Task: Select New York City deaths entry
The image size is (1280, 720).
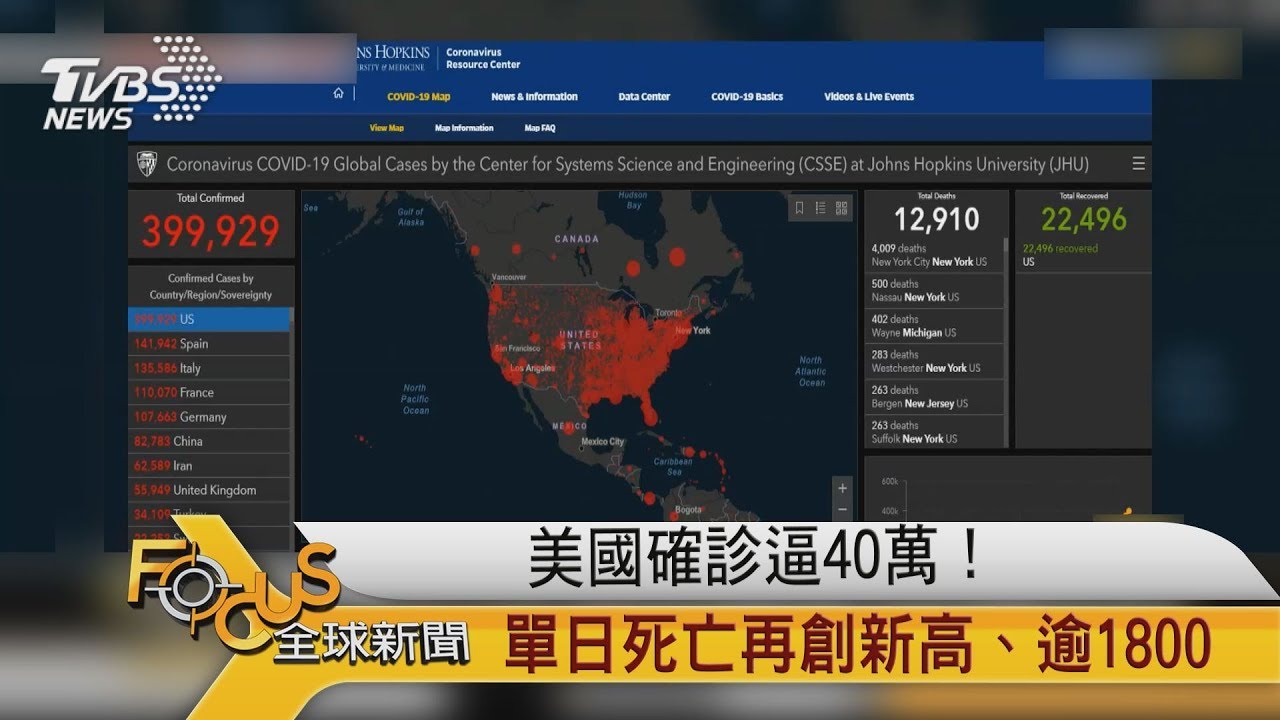Action: pyautogui.click(x=934, y=255)
